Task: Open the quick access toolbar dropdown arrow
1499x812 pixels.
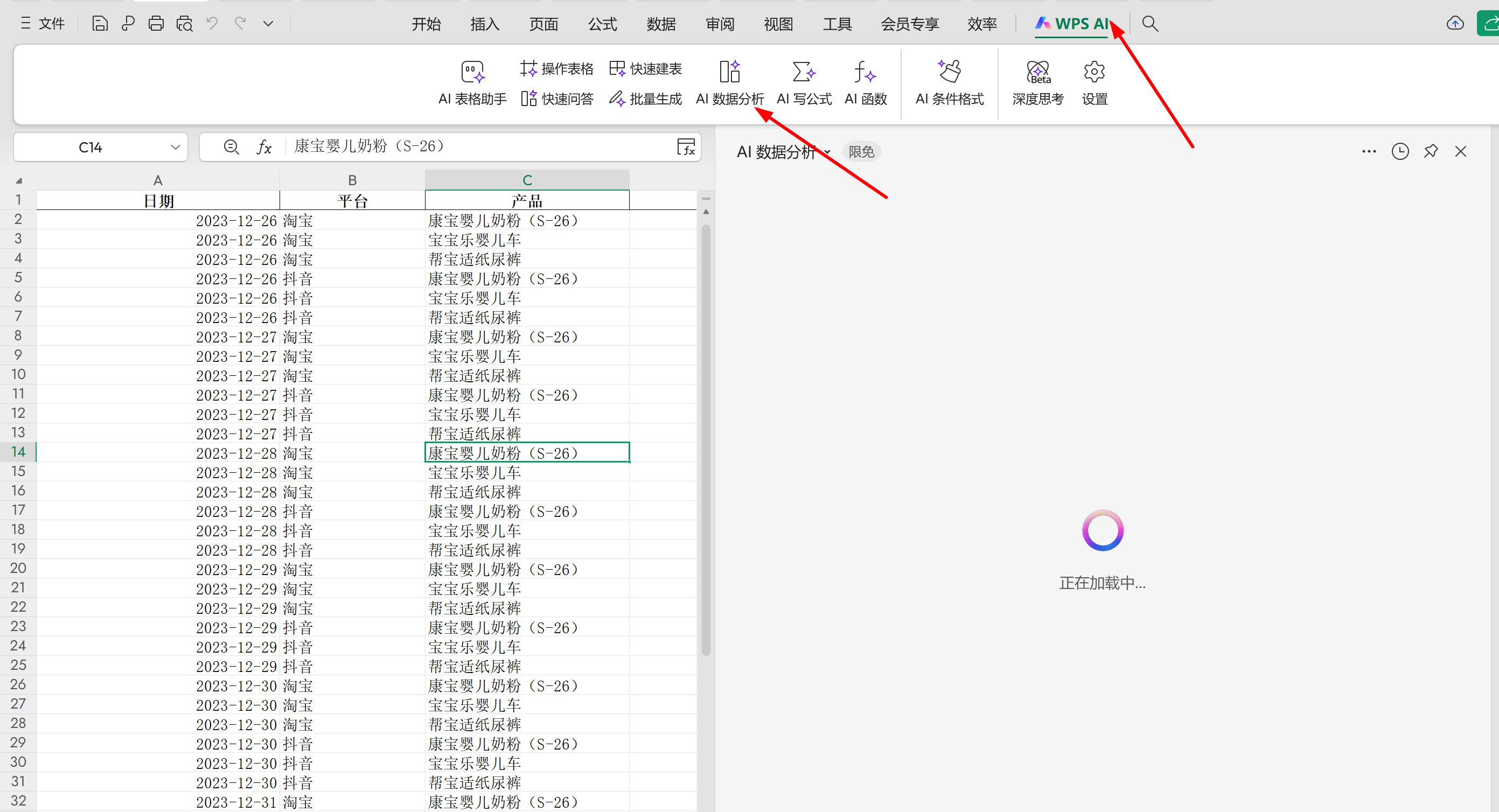Action: (268, 24)
